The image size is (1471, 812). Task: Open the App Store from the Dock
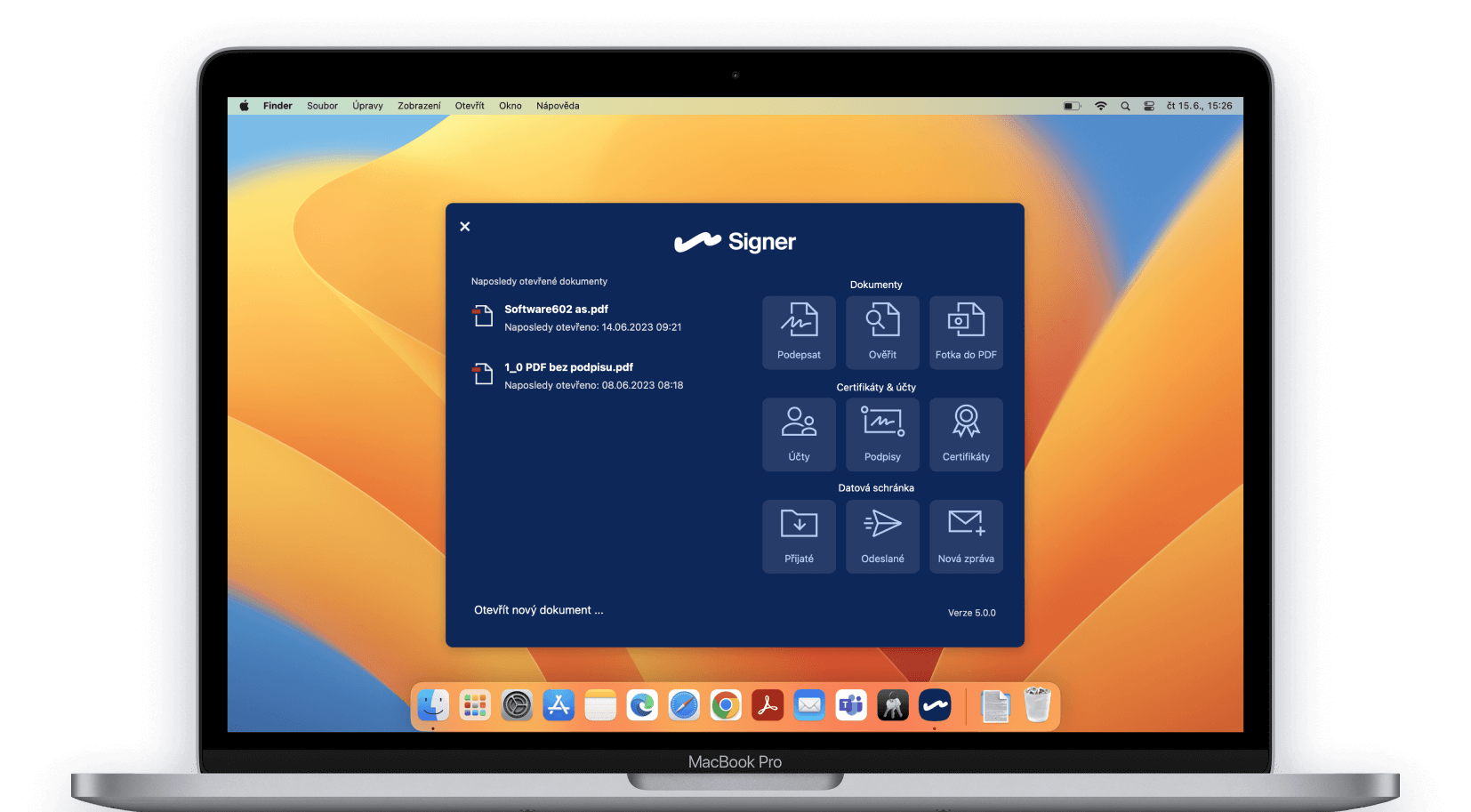coord(559,704)
